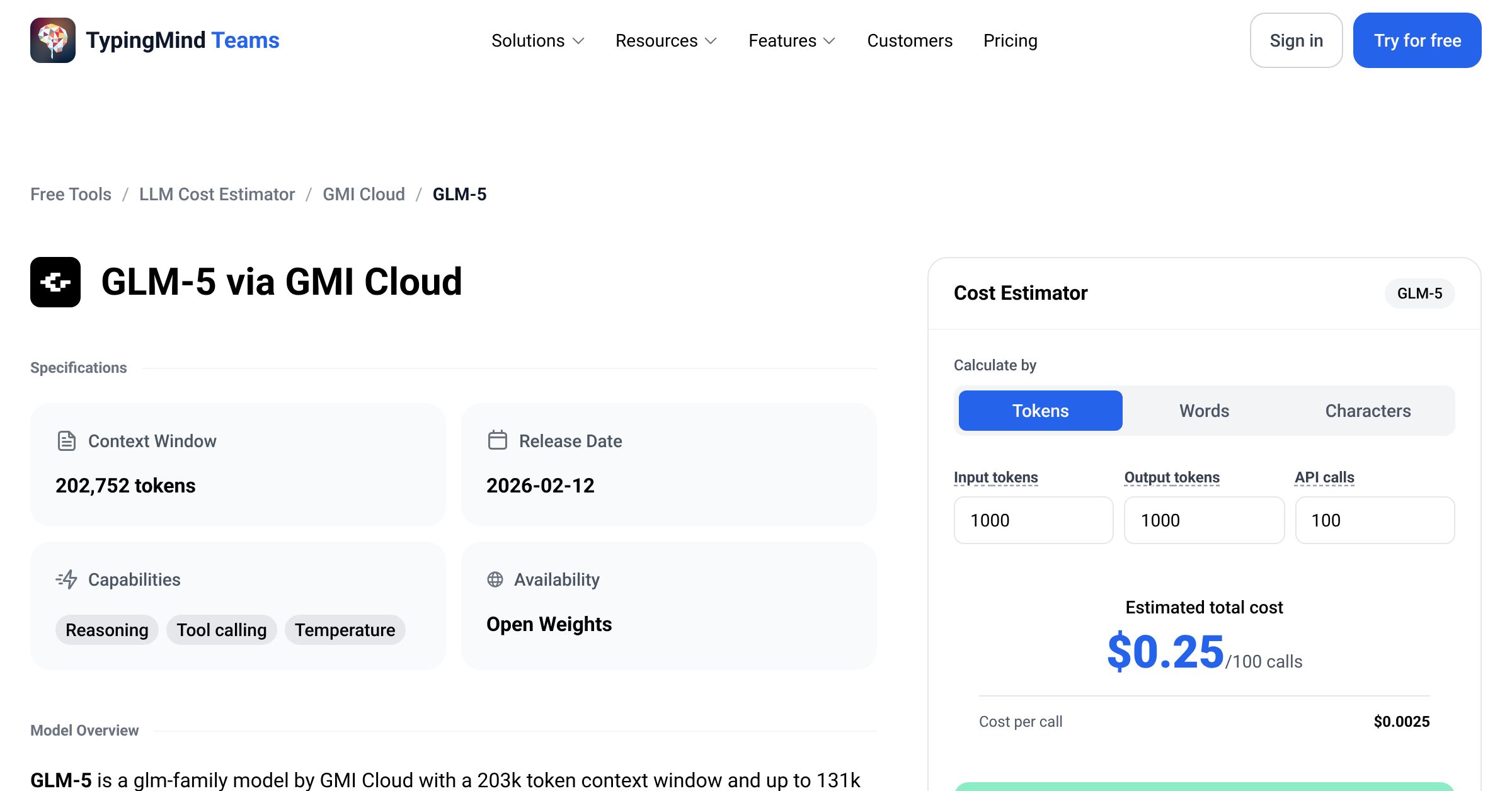Go to LLM Cost Estimator breadcrumb
This screenshot has height=791, width=1512.
[x=217, y=194]
